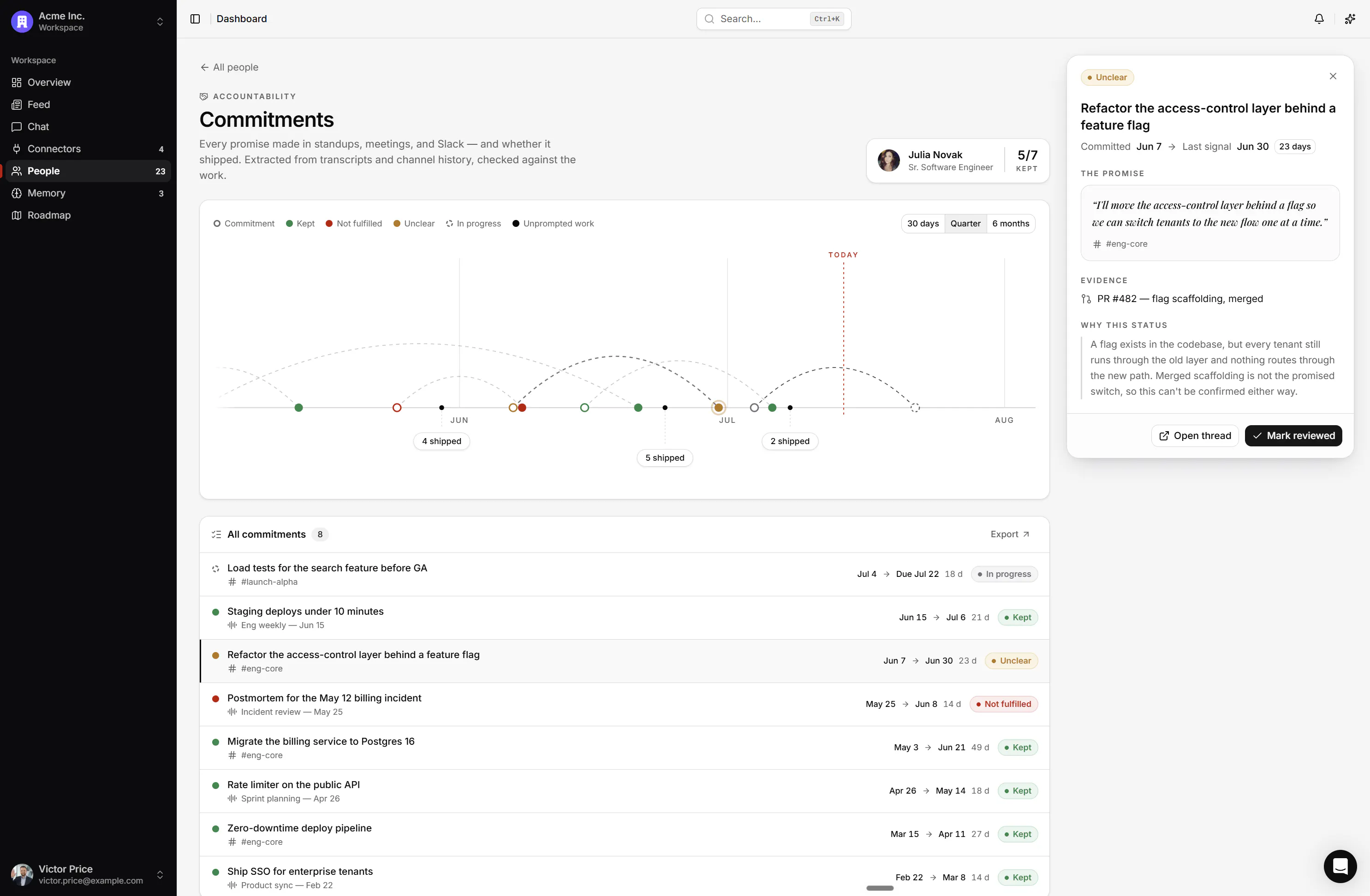Toggle the Not fulfilled legend item
The height and width of the screenshot is (896, 1370).
point(353,224)
